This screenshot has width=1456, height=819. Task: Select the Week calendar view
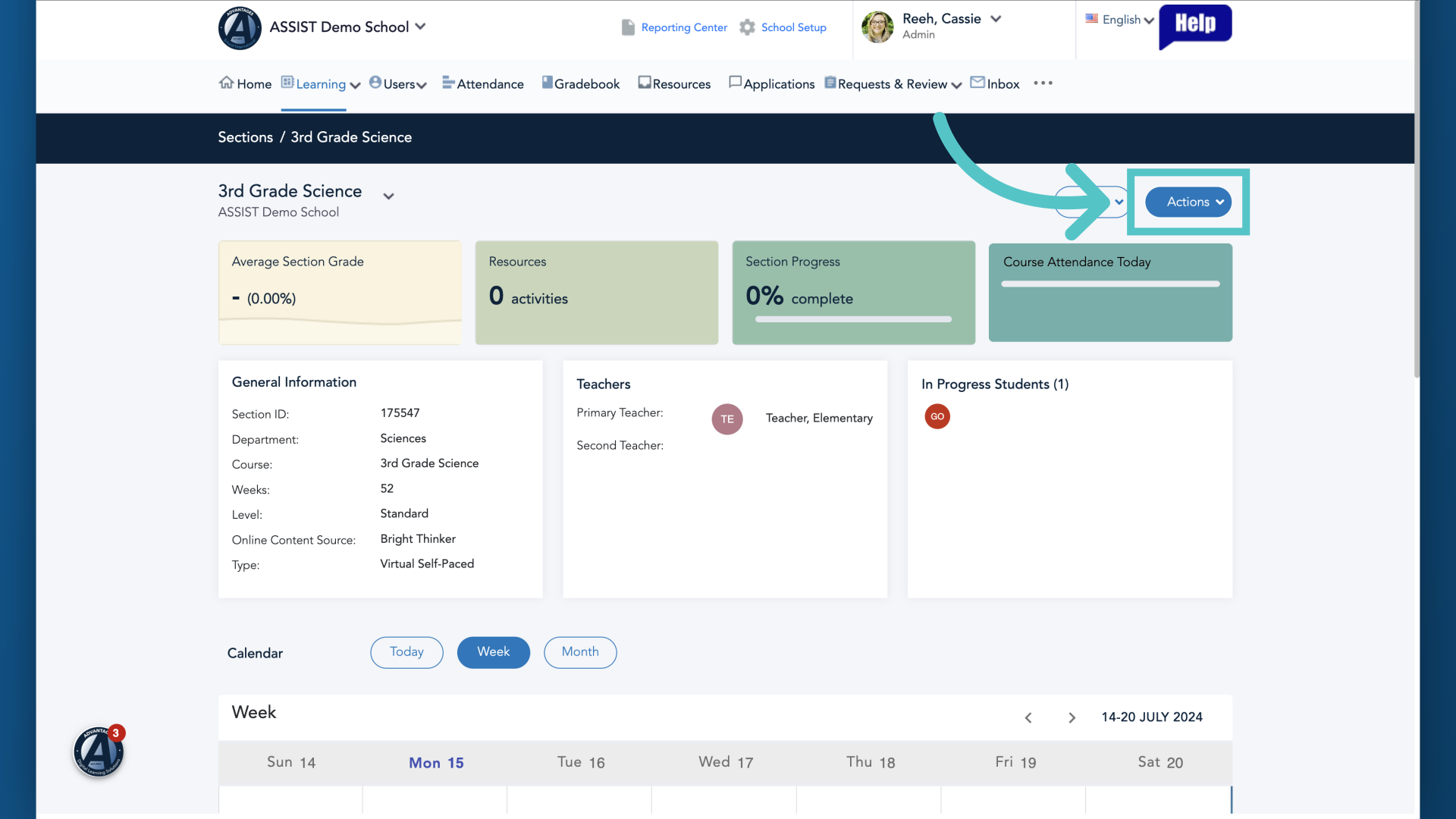click(x=494, y=652)
